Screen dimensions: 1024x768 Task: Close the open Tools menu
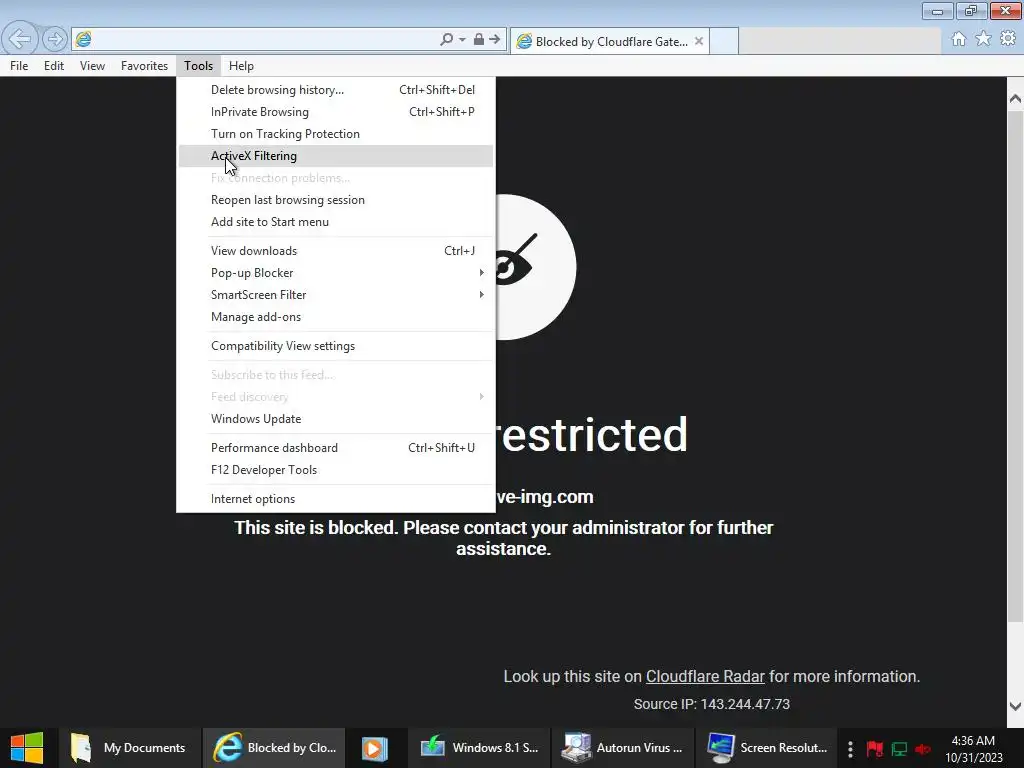199,66
